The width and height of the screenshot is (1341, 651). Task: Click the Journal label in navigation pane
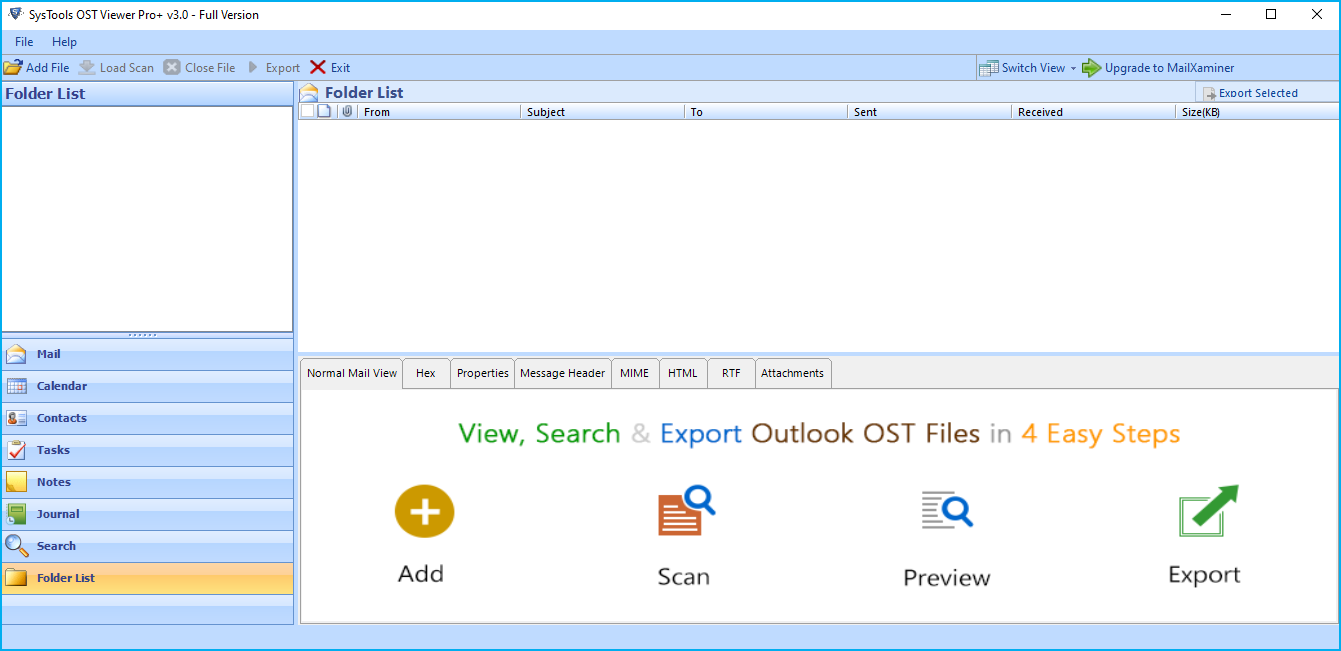click(58, 514)
